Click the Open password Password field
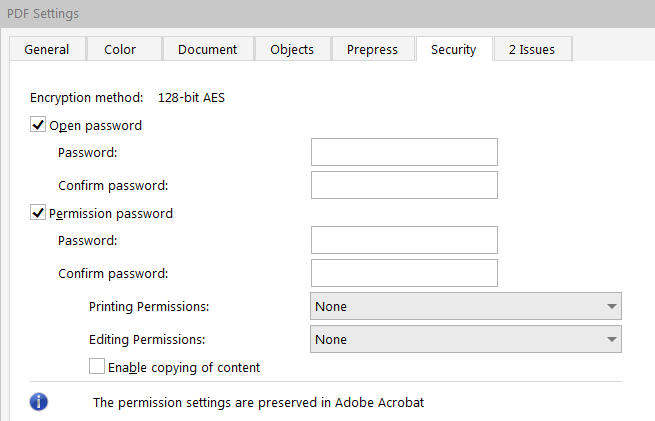655x421 pixels. pos(404,152)
